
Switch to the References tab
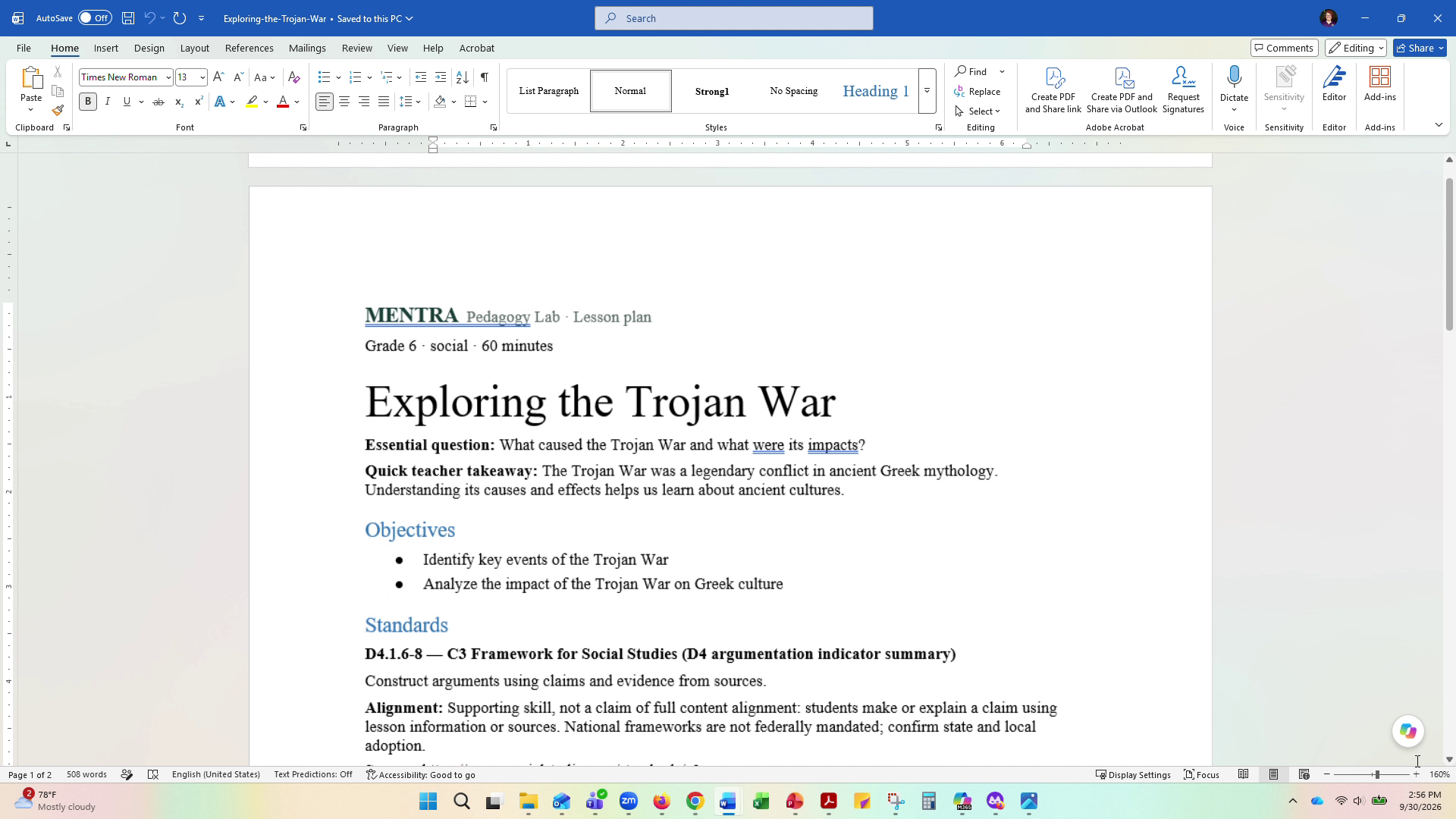[x=249, y=48]
